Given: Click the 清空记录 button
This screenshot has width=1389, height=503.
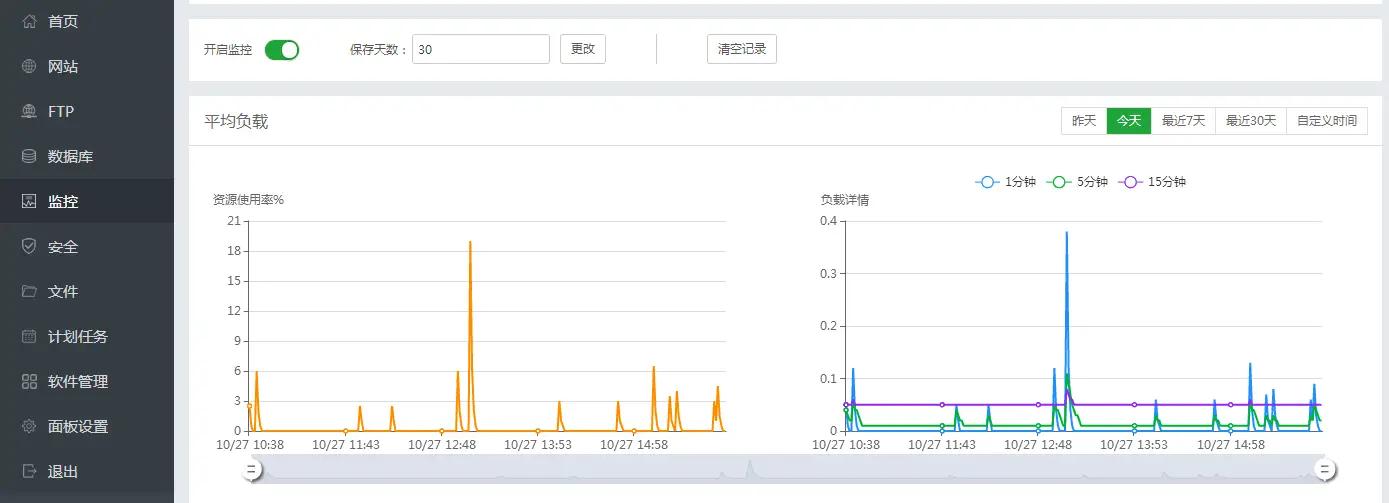Looking at the screenshot, I should [741, 49].
